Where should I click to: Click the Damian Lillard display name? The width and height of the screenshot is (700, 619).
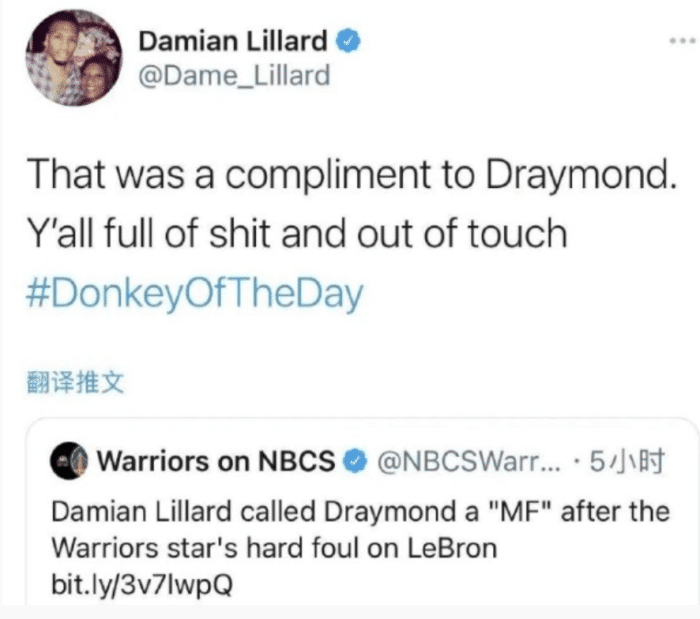pos(233,41)
